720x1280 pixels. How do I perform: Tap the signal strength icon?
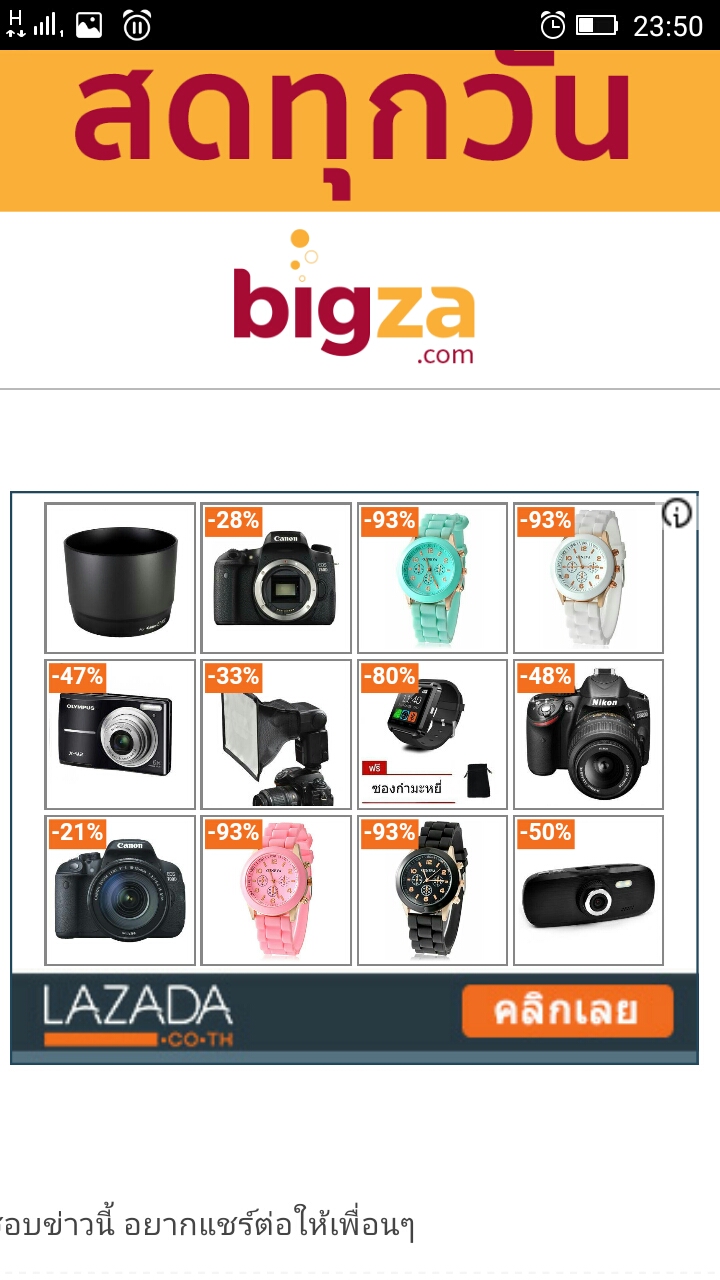(x=46, y=25)
